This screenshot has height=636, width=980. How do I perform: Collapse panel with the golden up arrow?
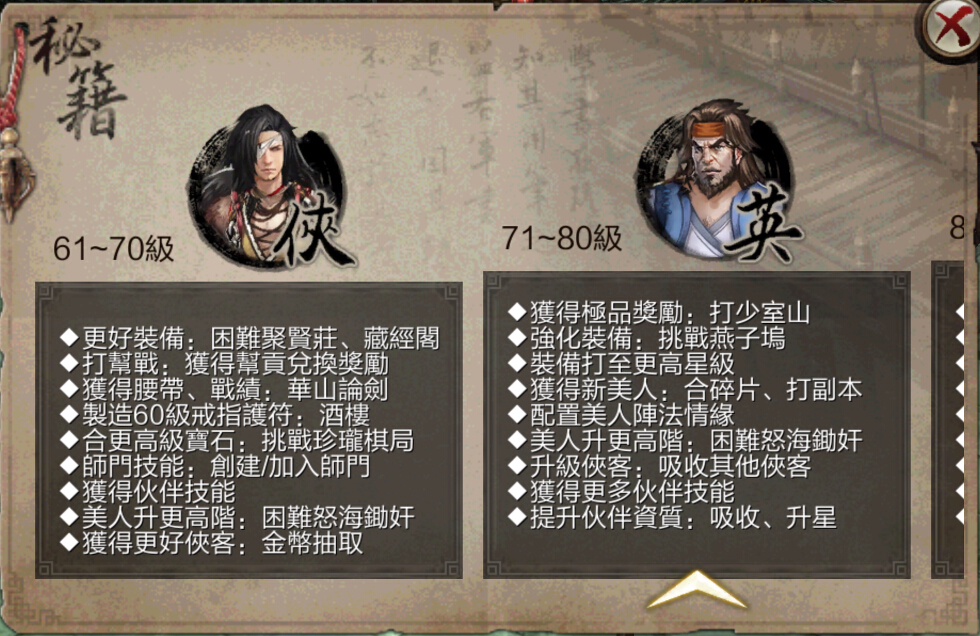click(x=696, y=589)
